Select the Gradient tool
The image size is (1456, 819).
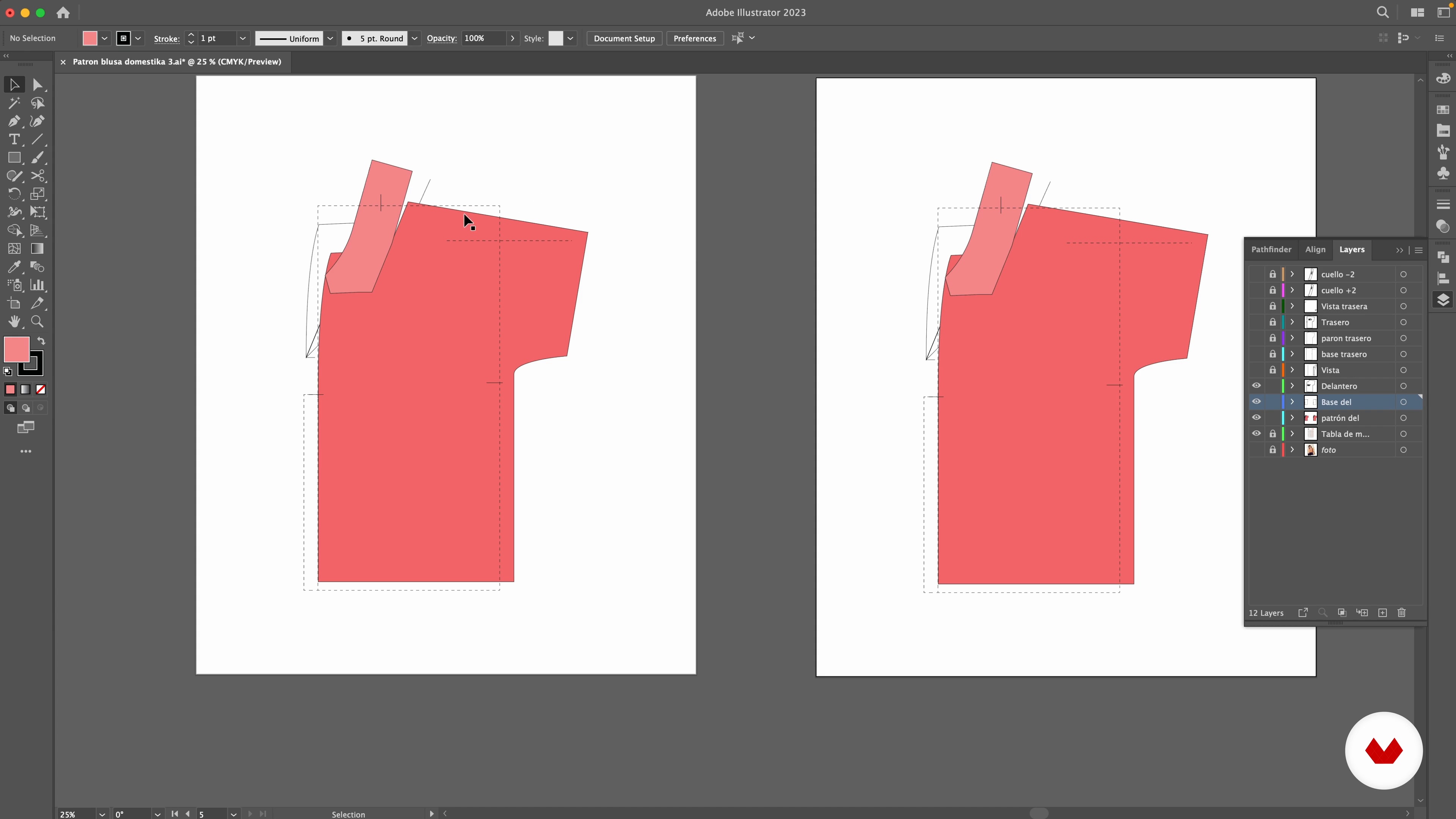pos(37,249)
